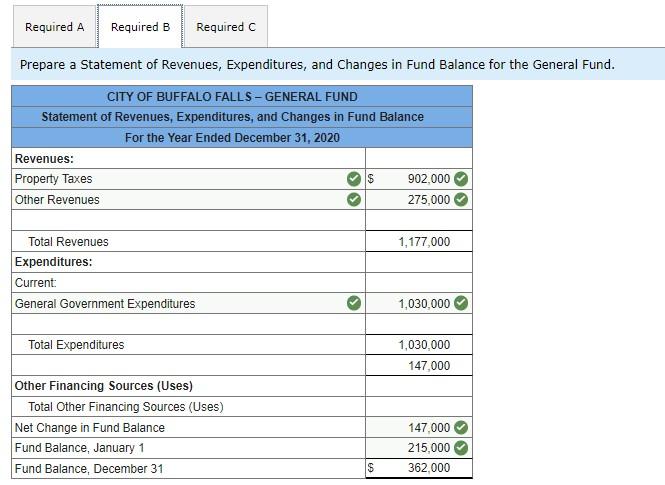Click the CITY OF BUFFALO FALLS – GENERAL FUND title

pos(232,97)
